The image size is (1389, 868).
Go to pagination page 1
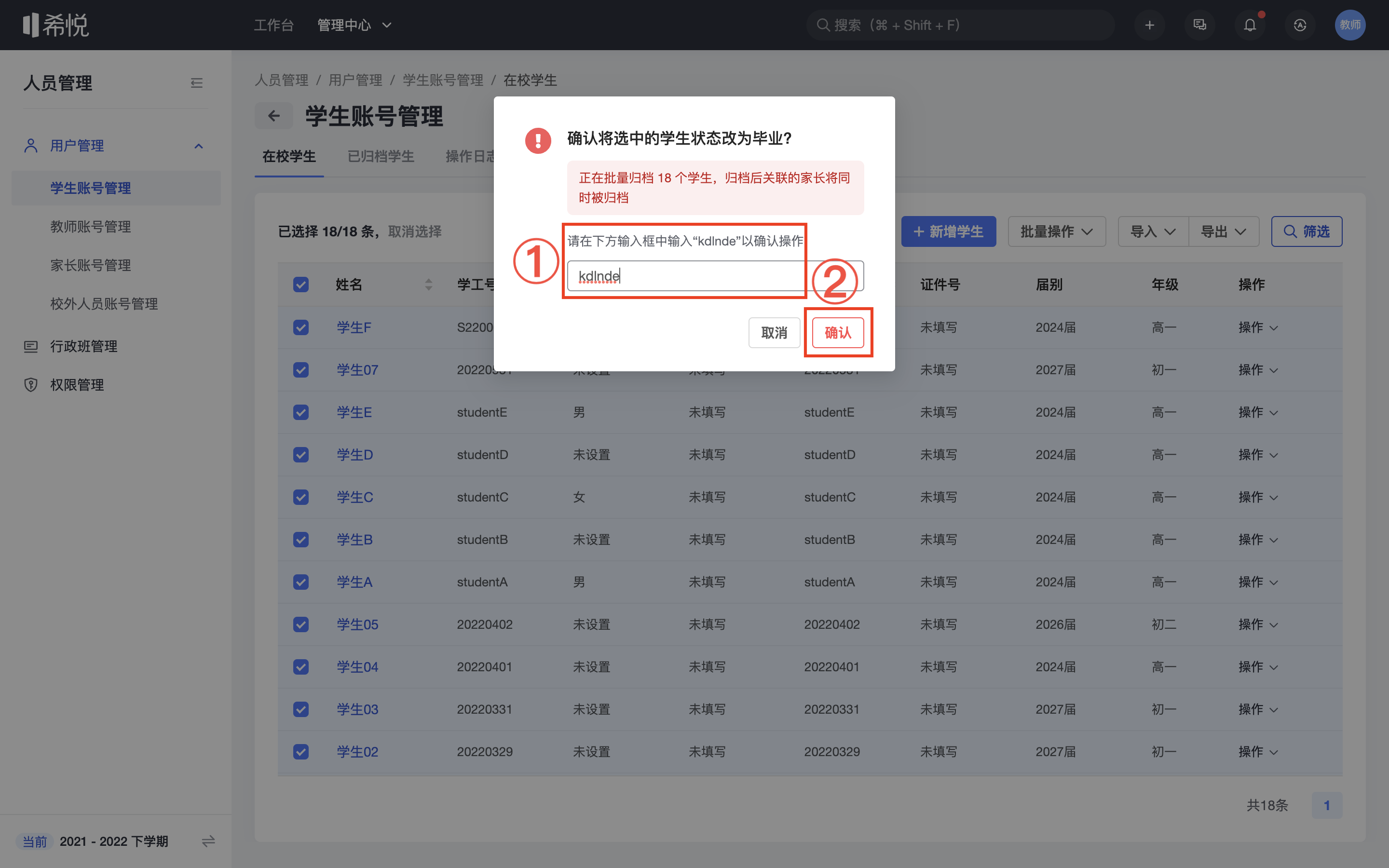click(1326, 805)
